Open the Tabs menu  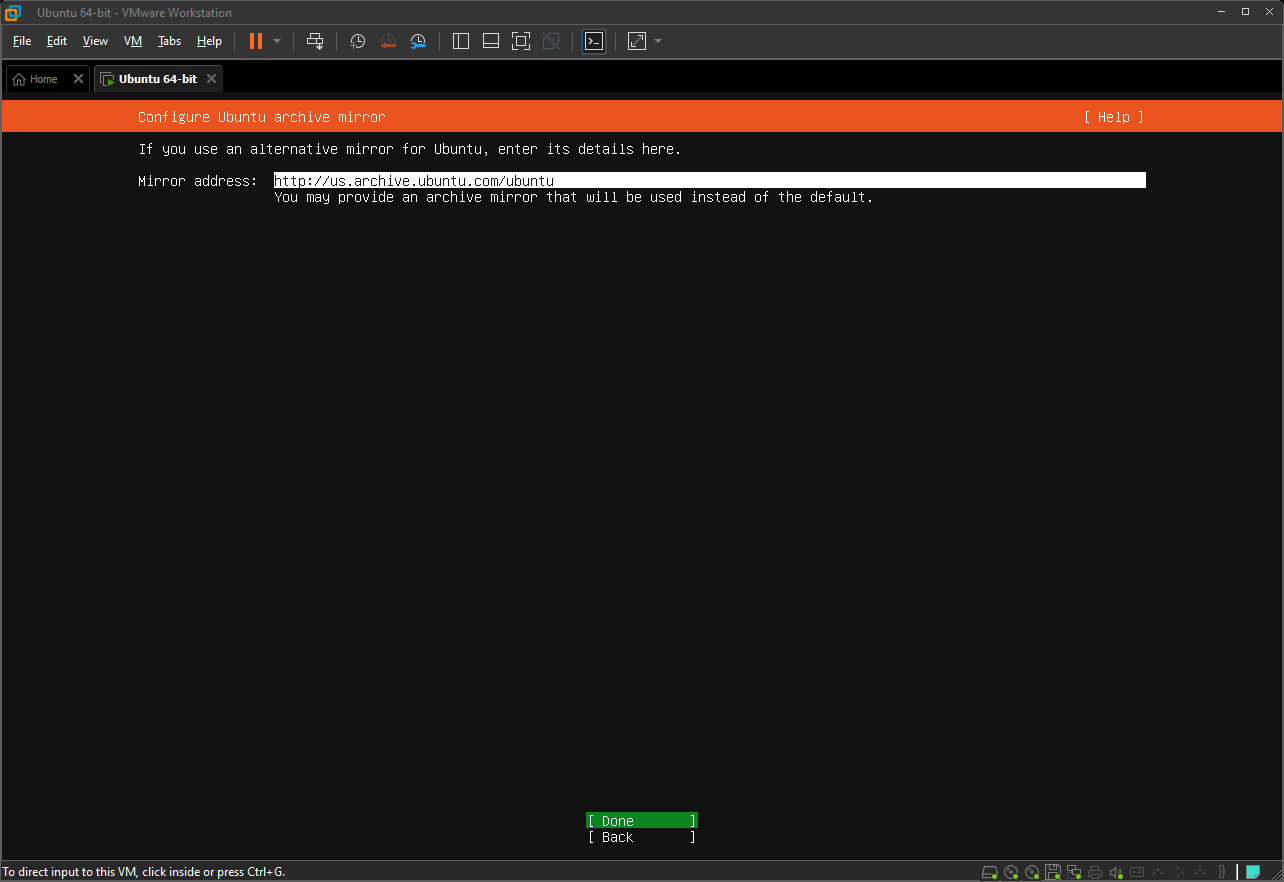pos(169,41)
